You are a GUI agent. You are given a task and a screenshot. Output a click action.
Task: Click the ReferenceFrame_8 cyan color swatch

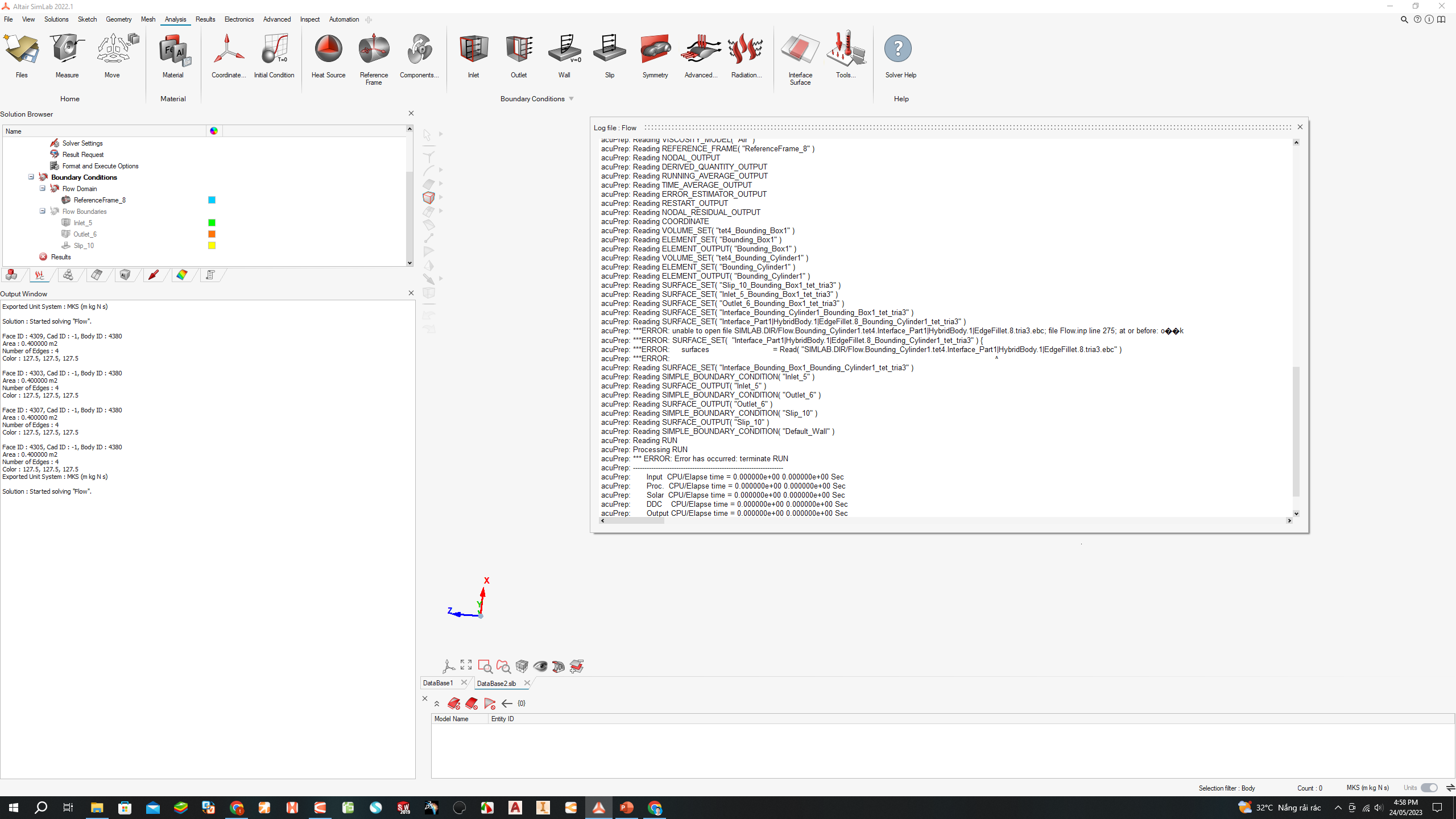point(212,200)
